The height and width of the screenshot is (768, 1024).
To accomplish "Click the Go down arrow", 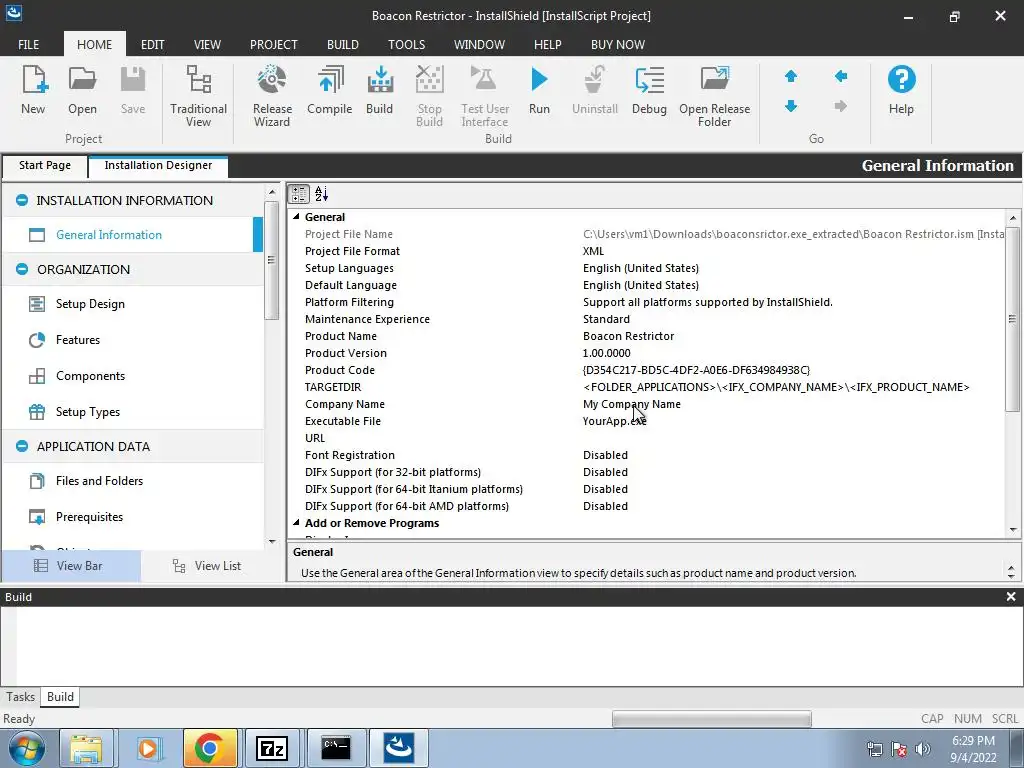I will pyautogui.click(x=791, y=106).
